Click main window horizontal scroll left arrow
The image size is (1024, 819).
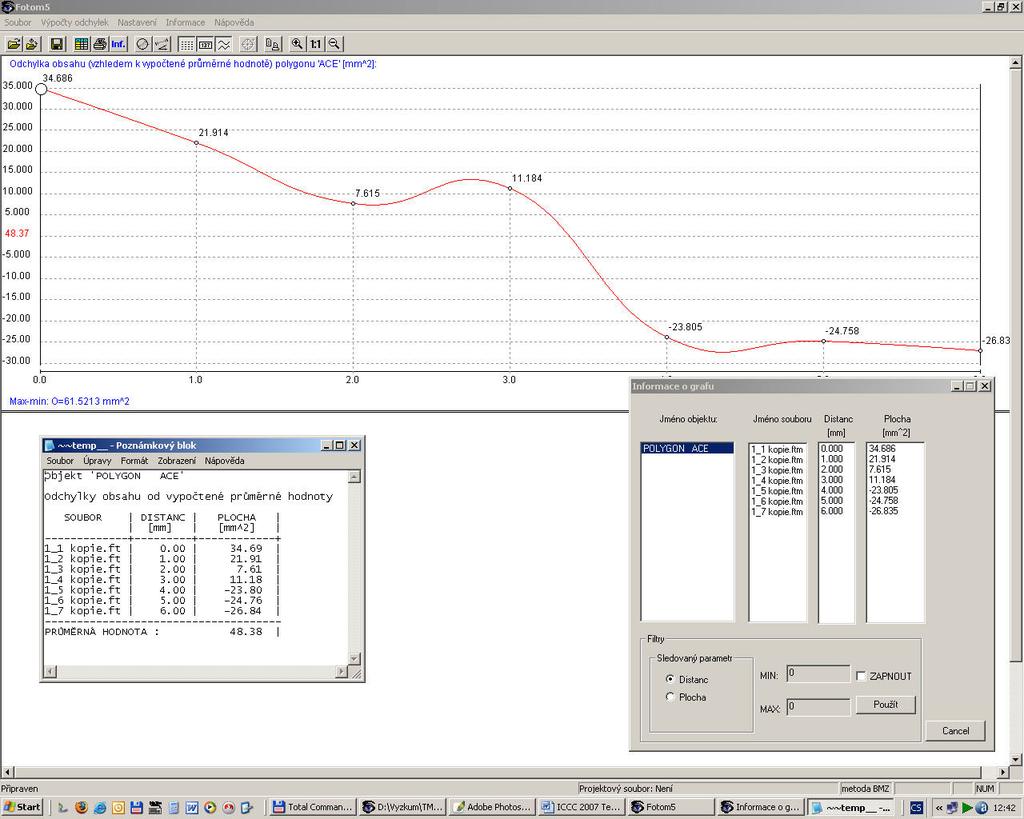pyautogui.click(x=7, y=772)
